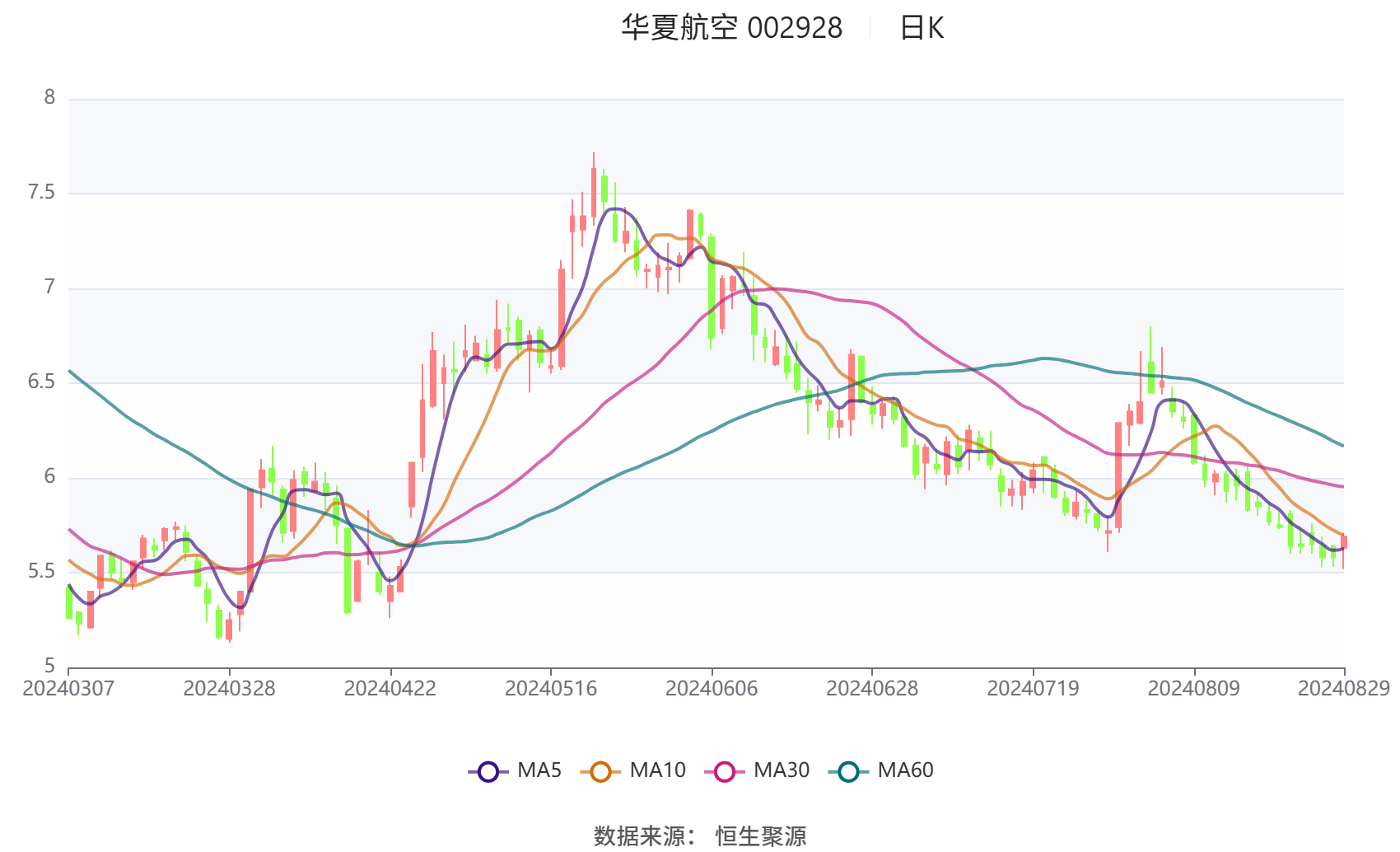
Task: Toggle the MA60 teal legend marker
Action: [848, 772]
